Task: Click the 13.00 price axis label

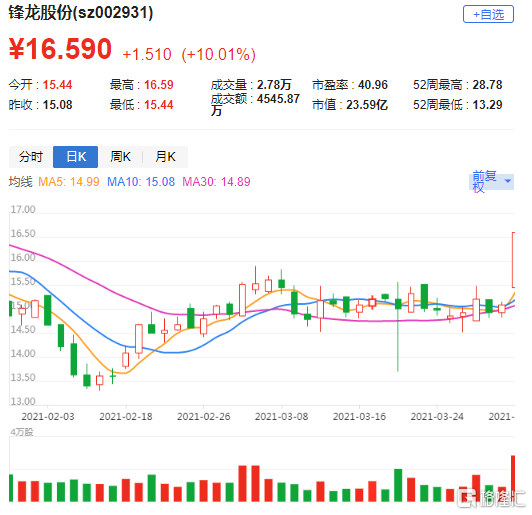Action: [x=23, y=402]
